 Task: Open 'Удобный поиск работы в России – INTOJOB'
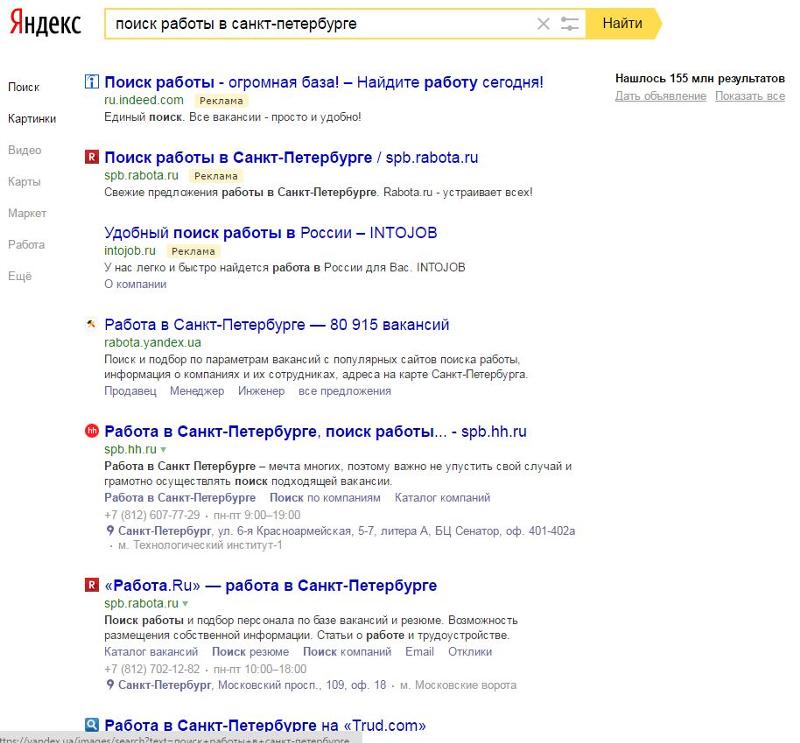coord(271,233)
